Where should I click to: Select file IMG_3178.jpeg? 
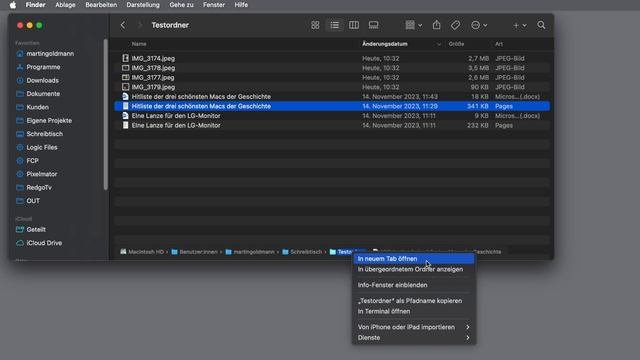click(332, 68)
